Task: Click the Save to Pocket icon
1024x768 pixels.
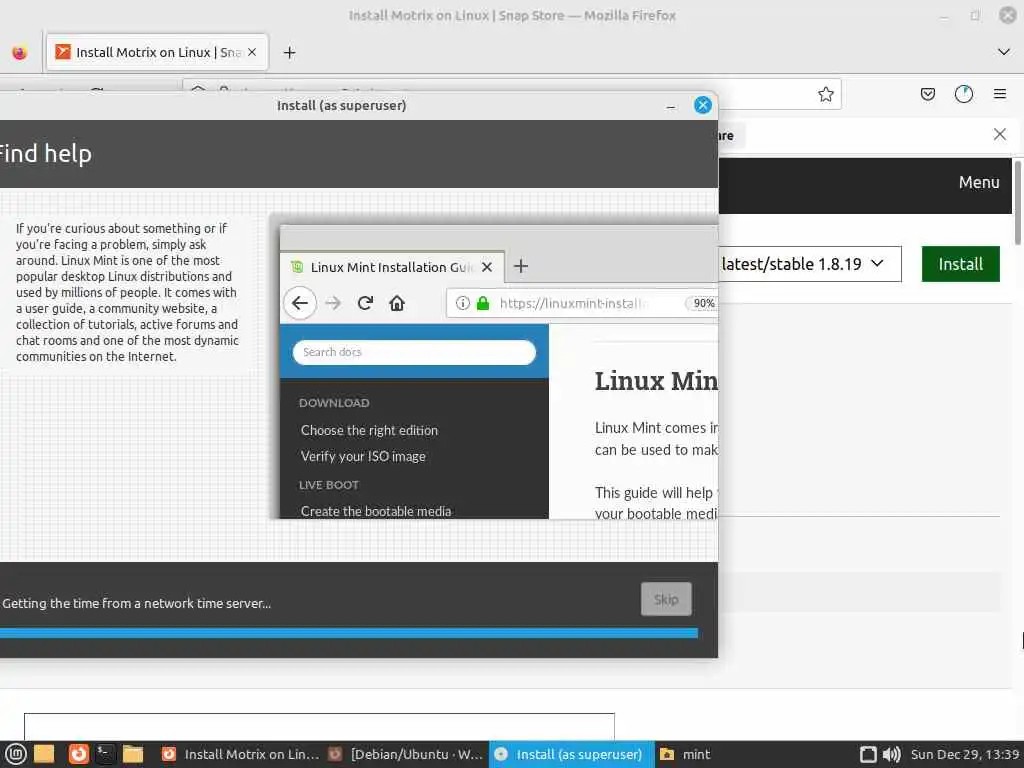Action: [x=927, y=94]
